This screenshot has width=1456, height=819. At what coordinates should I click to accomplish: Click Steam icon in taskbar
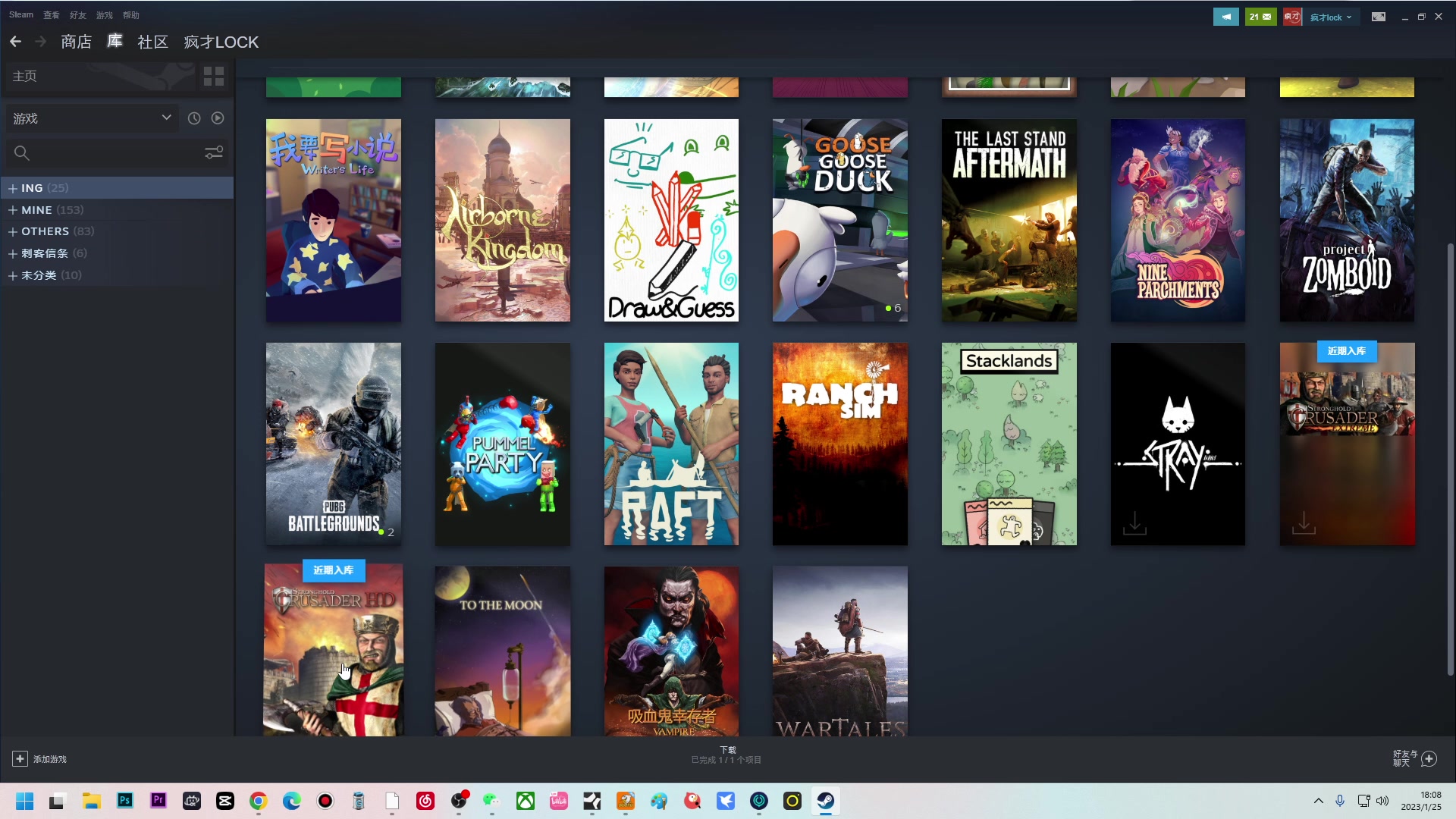[825, 801]
